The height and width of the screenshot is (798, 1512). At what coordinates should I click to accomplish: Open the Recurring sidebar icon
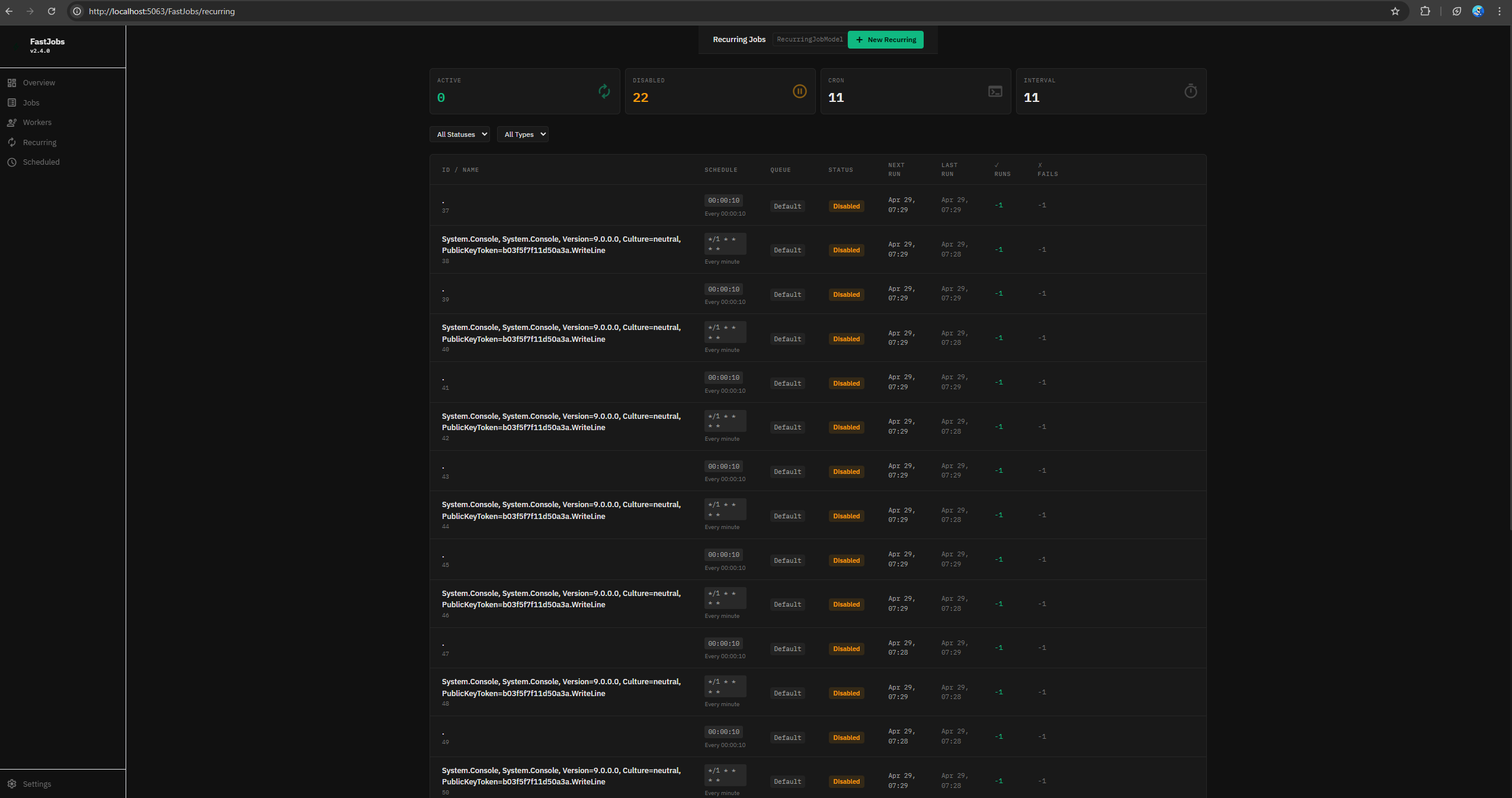point(12,143)
